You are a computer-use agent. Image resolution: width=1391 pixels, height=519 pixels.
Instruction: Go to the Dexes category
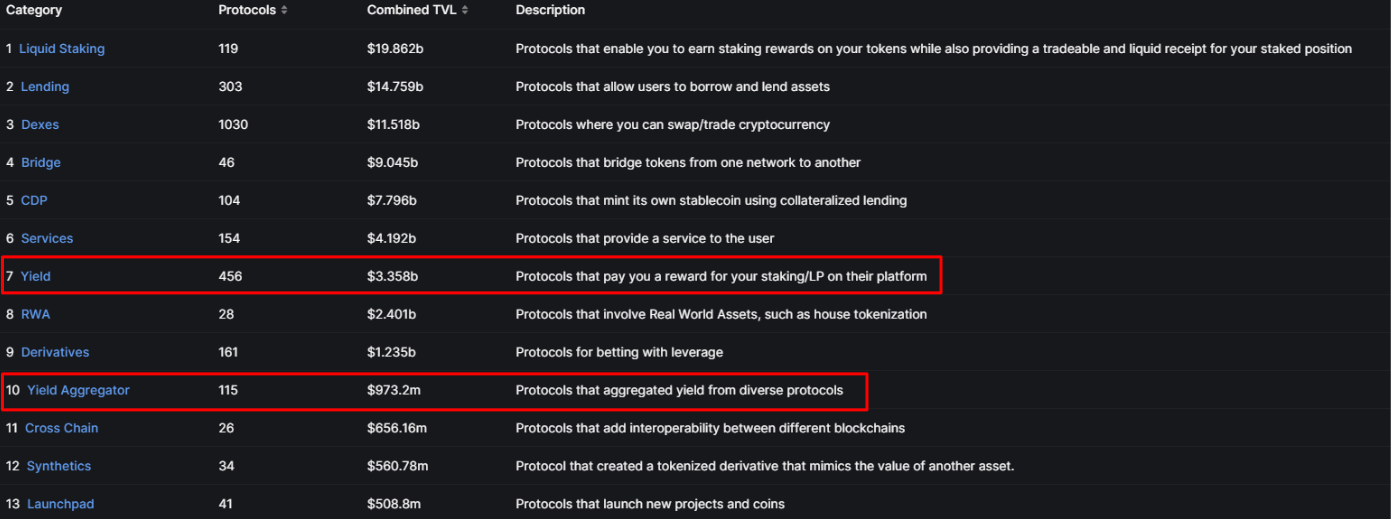click(40, 125)
